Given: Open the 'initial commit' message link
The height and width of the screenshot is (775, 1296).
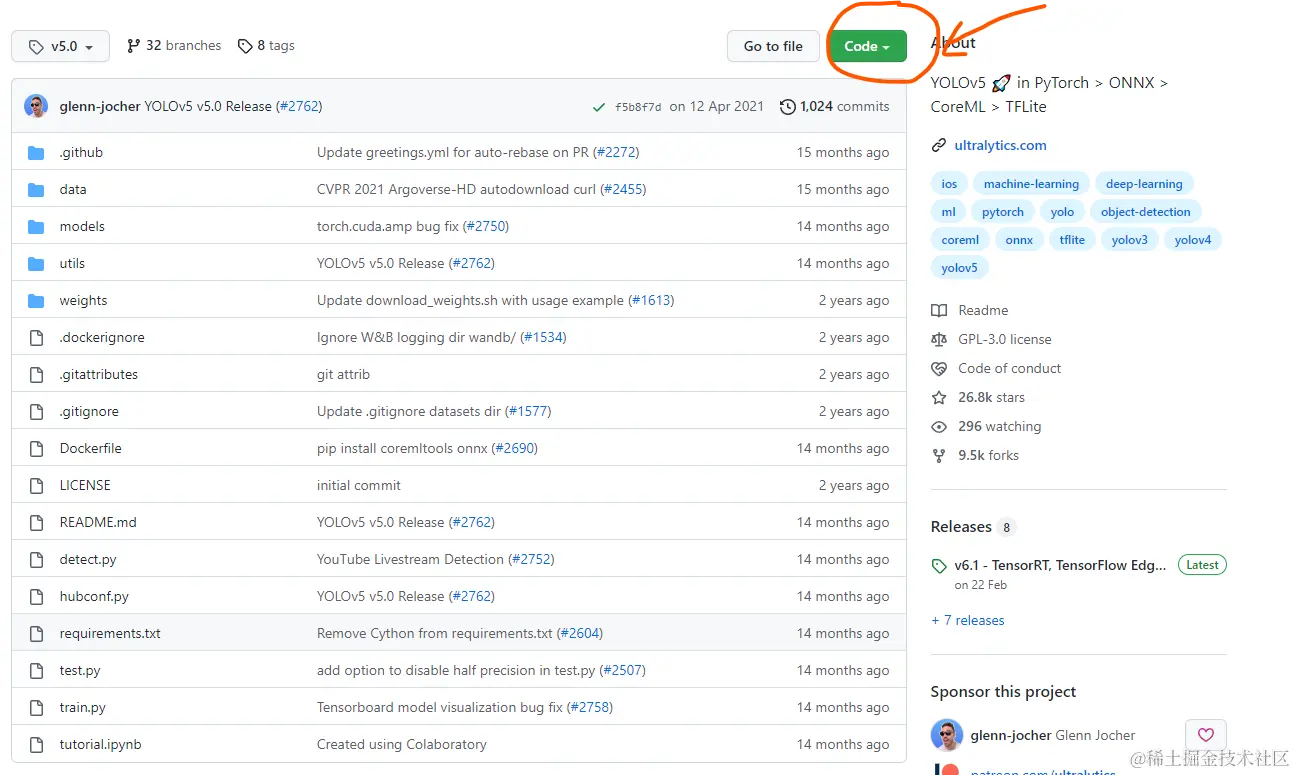Looking at the screenshot, I should click(359, 486).
